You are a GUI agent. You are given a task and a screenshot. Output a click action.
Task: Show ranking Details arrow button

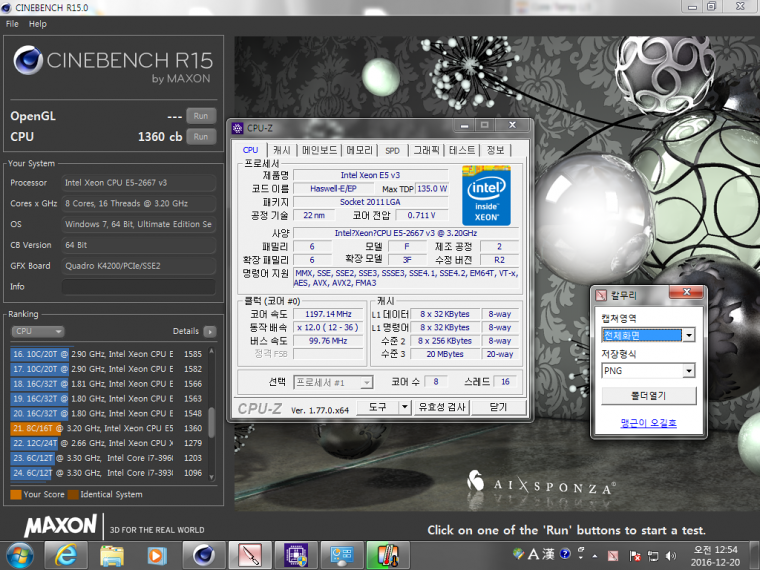click(210, 332)
